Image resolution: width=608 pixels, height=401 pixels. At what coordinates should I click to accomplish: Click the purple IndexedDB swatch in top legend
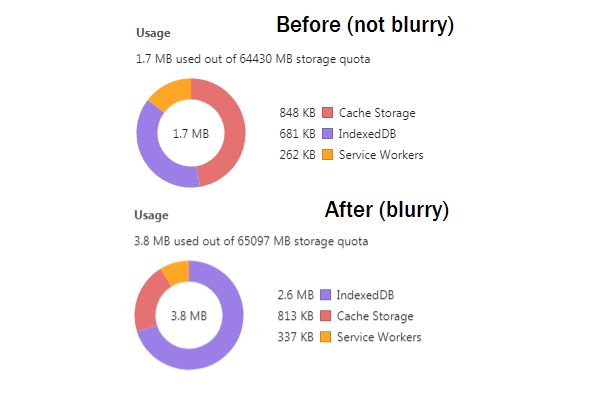click(328, 134)
